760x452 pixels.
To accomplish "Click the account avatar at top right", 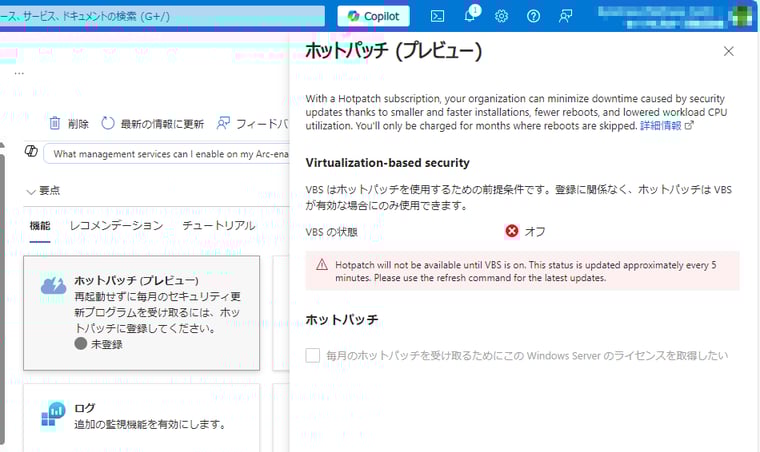I will pos(741,16).
